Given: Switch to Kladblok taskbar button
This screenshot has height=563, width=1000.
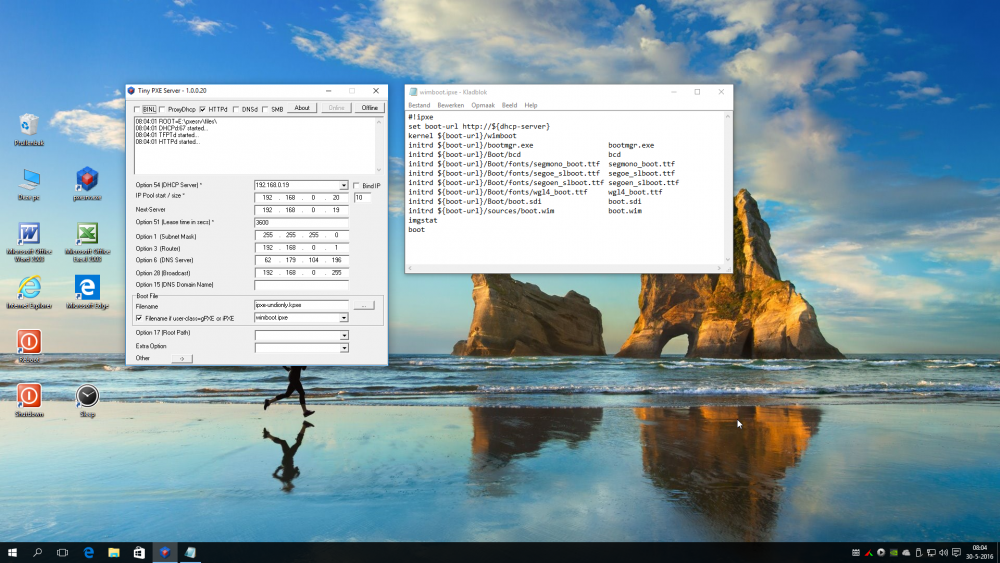Looking at the screenshot, I should 190,552.
